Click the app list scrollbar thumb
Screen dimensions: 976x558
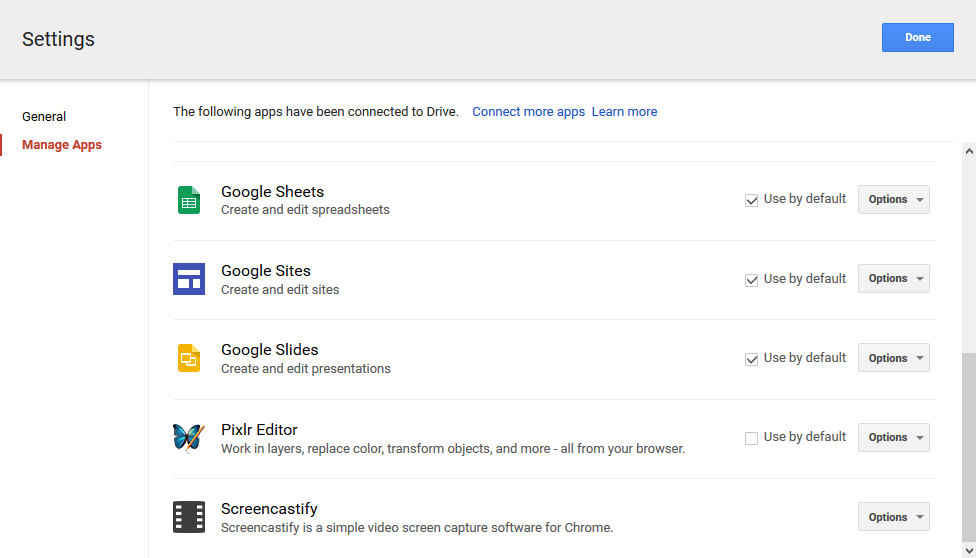click(969, 447)
